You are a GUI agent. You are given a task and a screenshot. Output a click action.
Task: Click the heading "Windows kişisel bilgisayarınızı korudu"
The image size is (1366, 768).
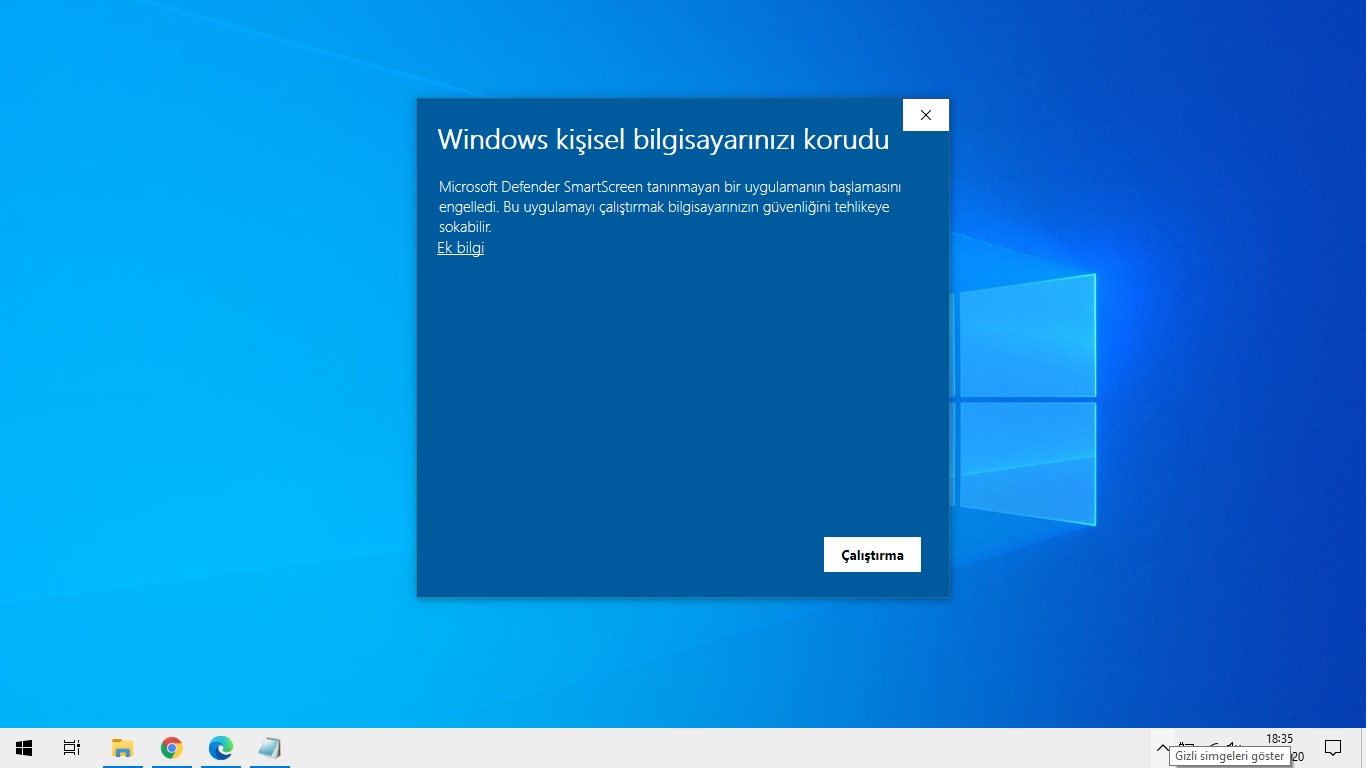click(x=663, y=139)
